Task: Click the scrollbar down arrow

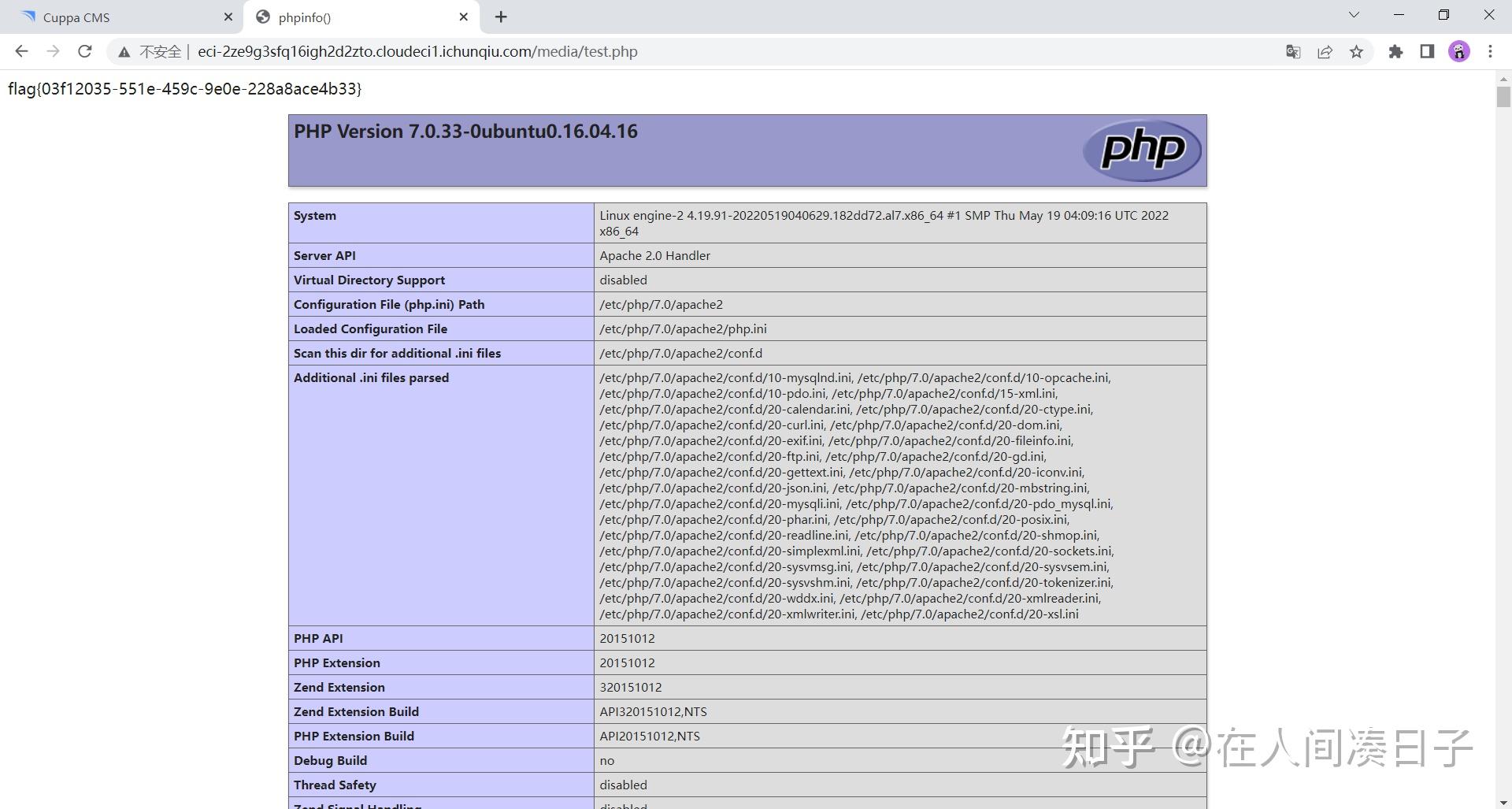Action: click(1503, 802)
